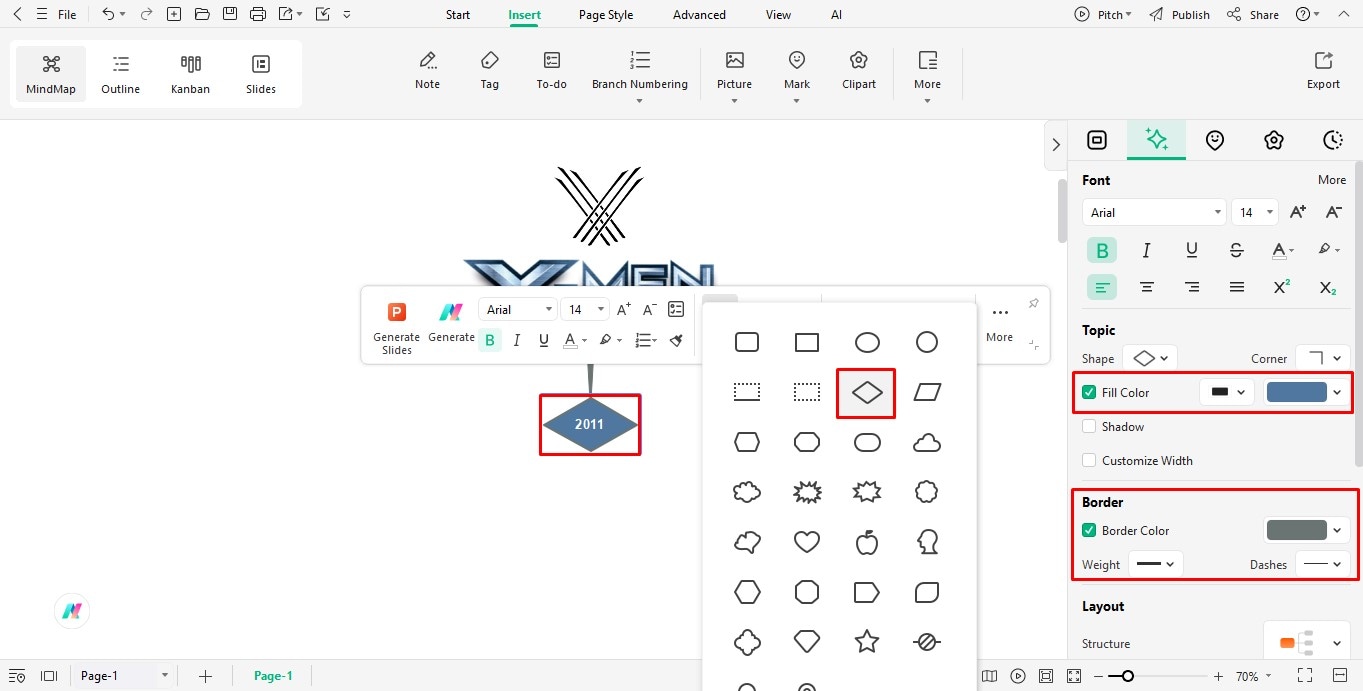Click the Export icon in the ribbon
1363x691 pixels.
coord(1323,71)
